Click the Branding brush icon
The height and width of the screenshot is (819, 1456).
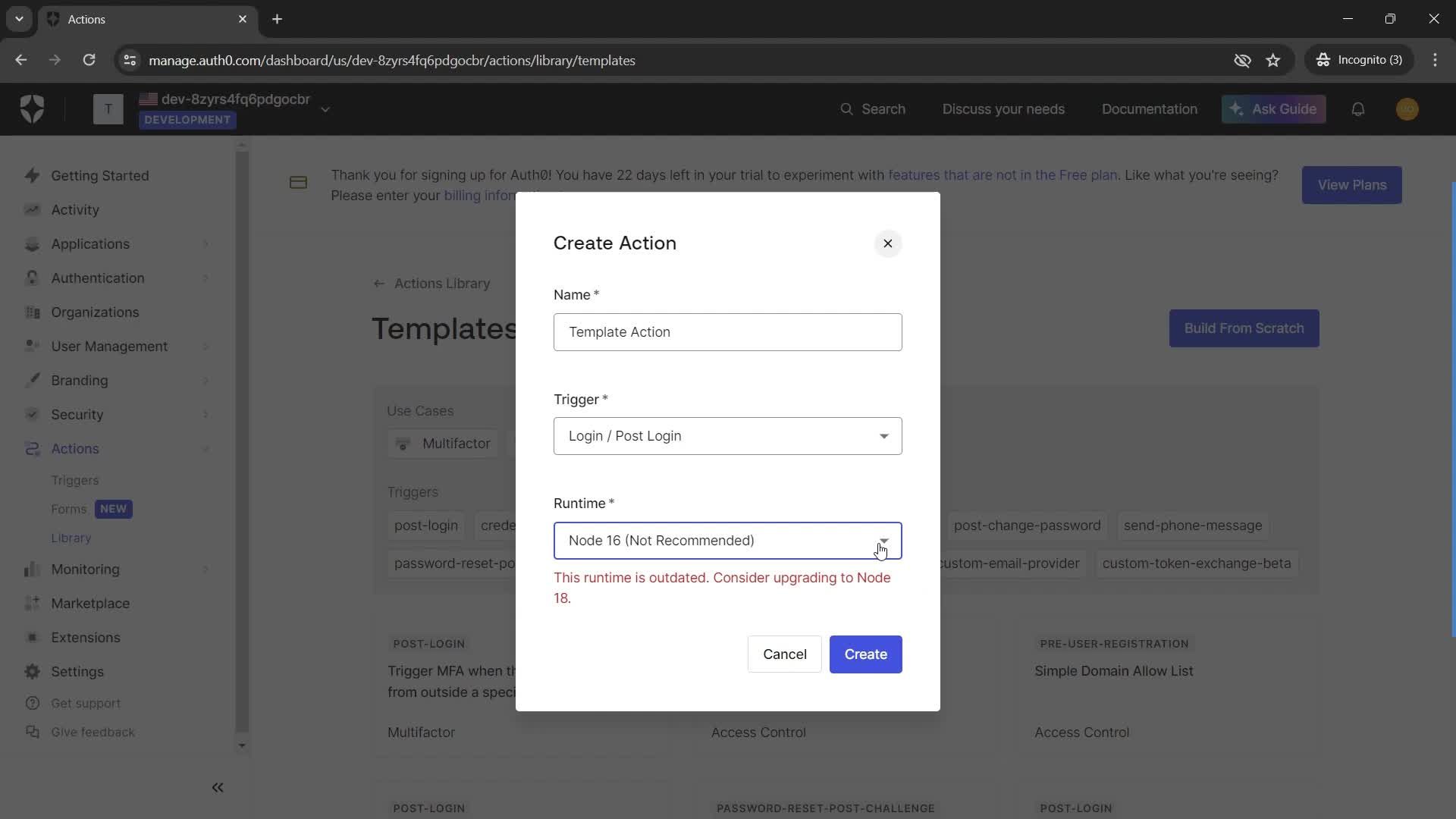(32, 381)
